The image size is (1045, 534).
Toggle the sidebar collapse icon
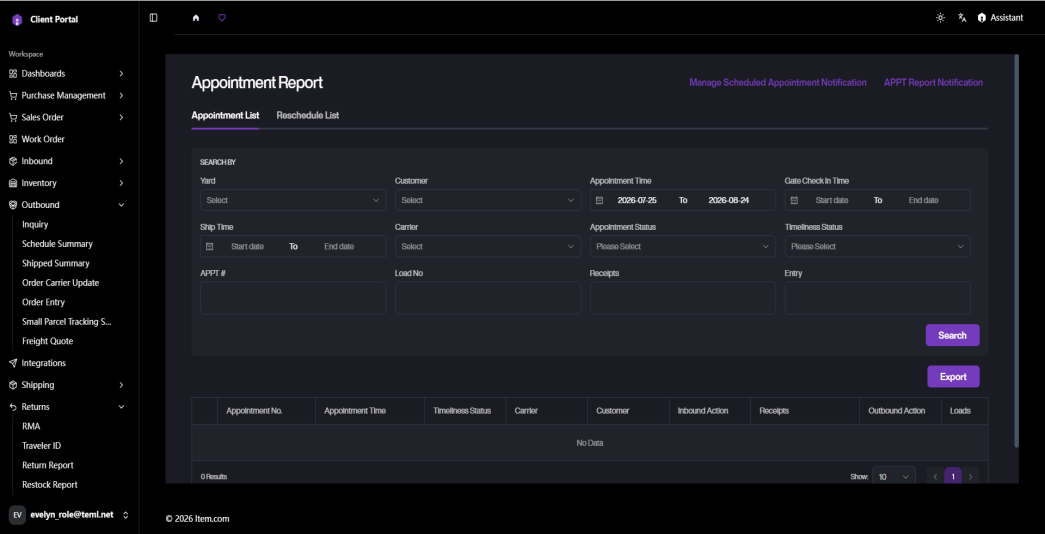coord(153,18)
